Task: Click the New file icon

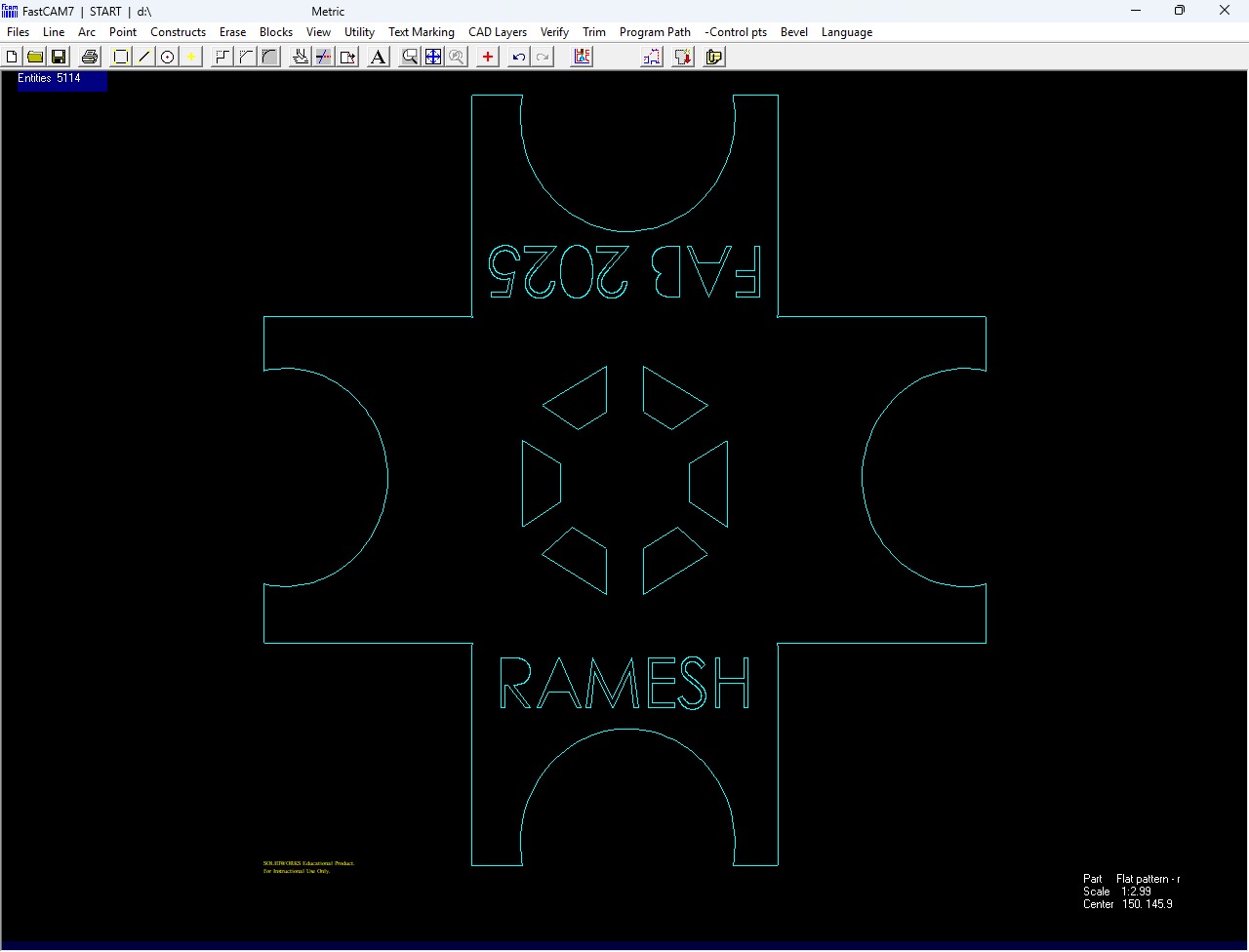Action: [x=12, y=57]
